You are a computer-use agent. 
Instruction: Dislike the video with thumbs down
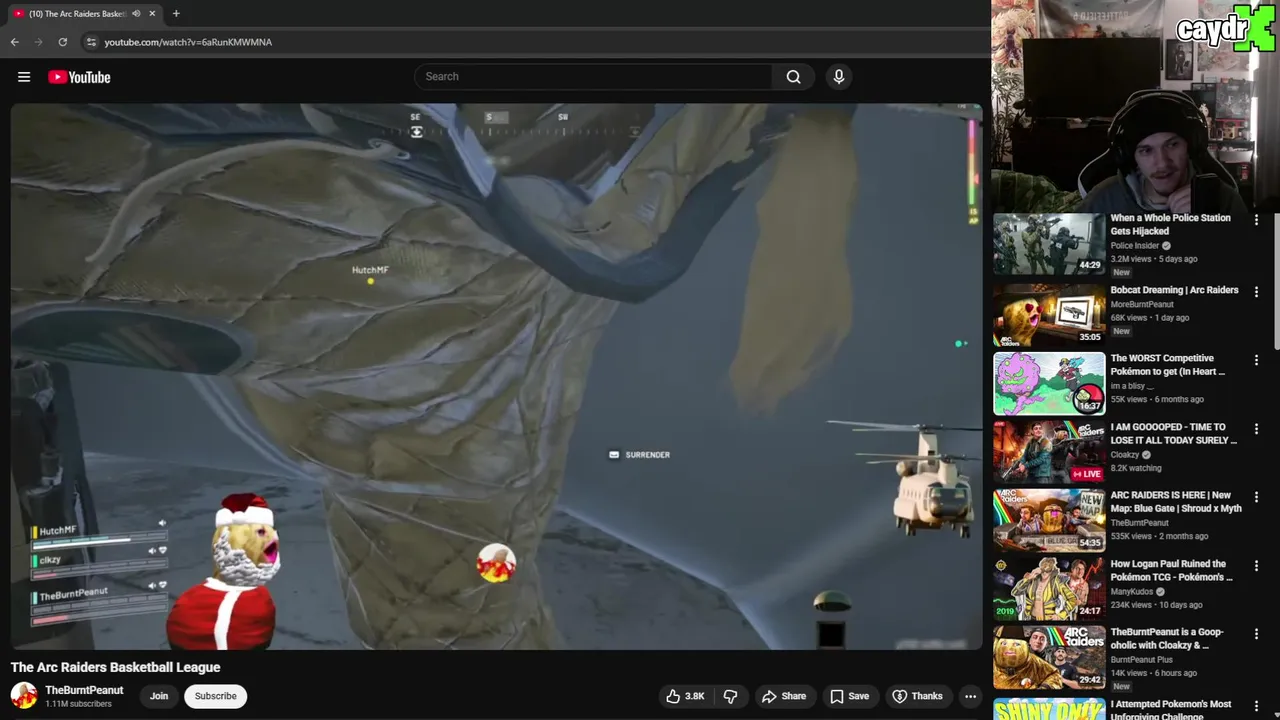[x=730, y=696]
